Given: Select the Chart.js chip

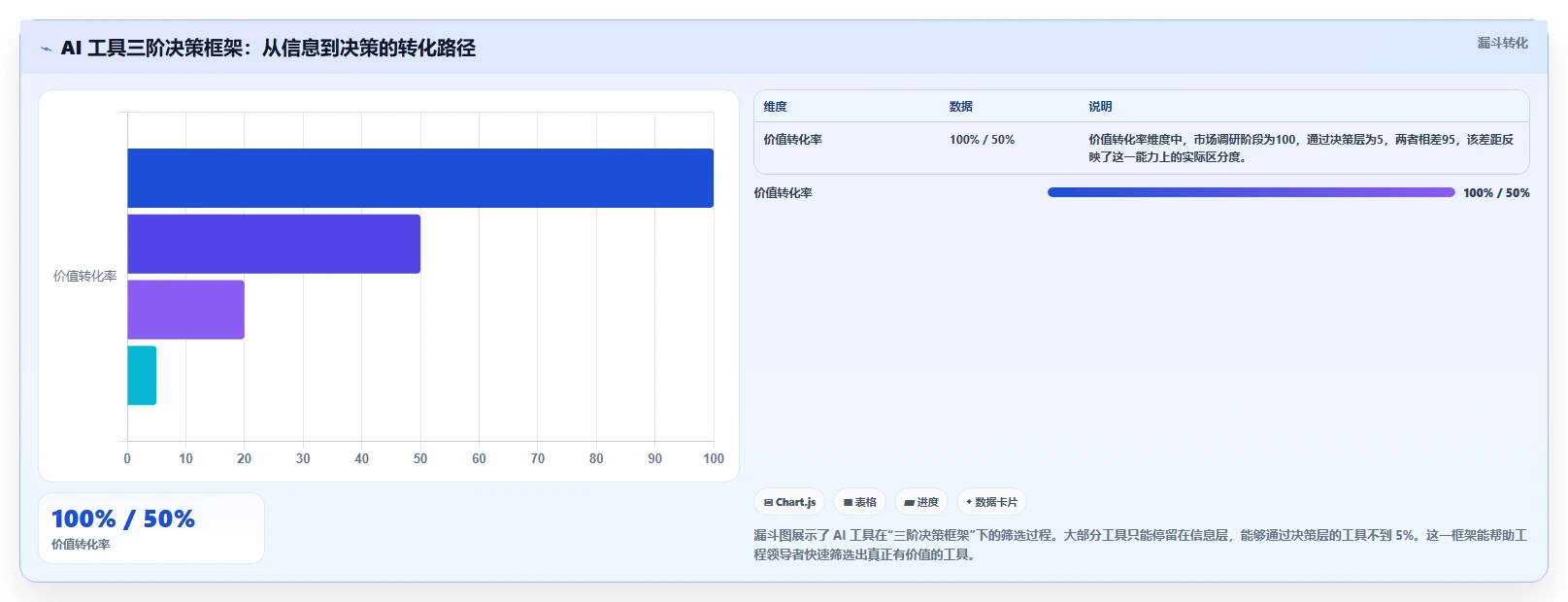Looking at the screenshot, I should (789, 502).
